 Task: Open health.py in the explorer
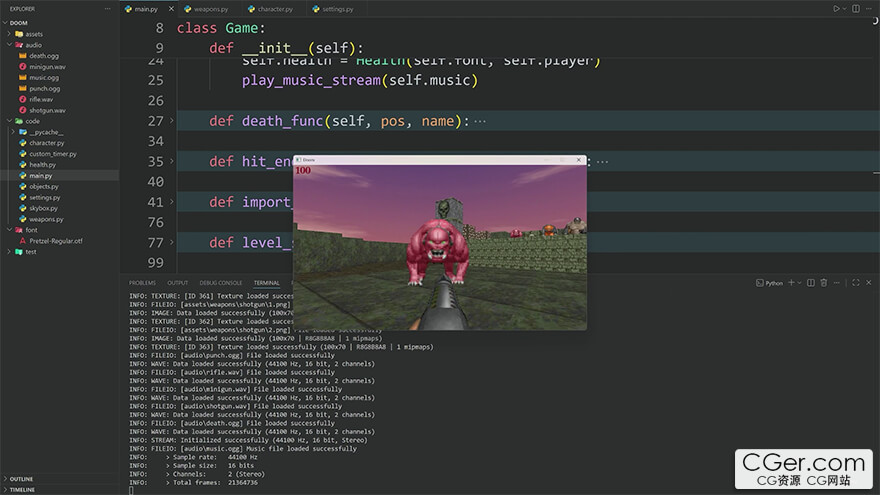tap(42, 165)
